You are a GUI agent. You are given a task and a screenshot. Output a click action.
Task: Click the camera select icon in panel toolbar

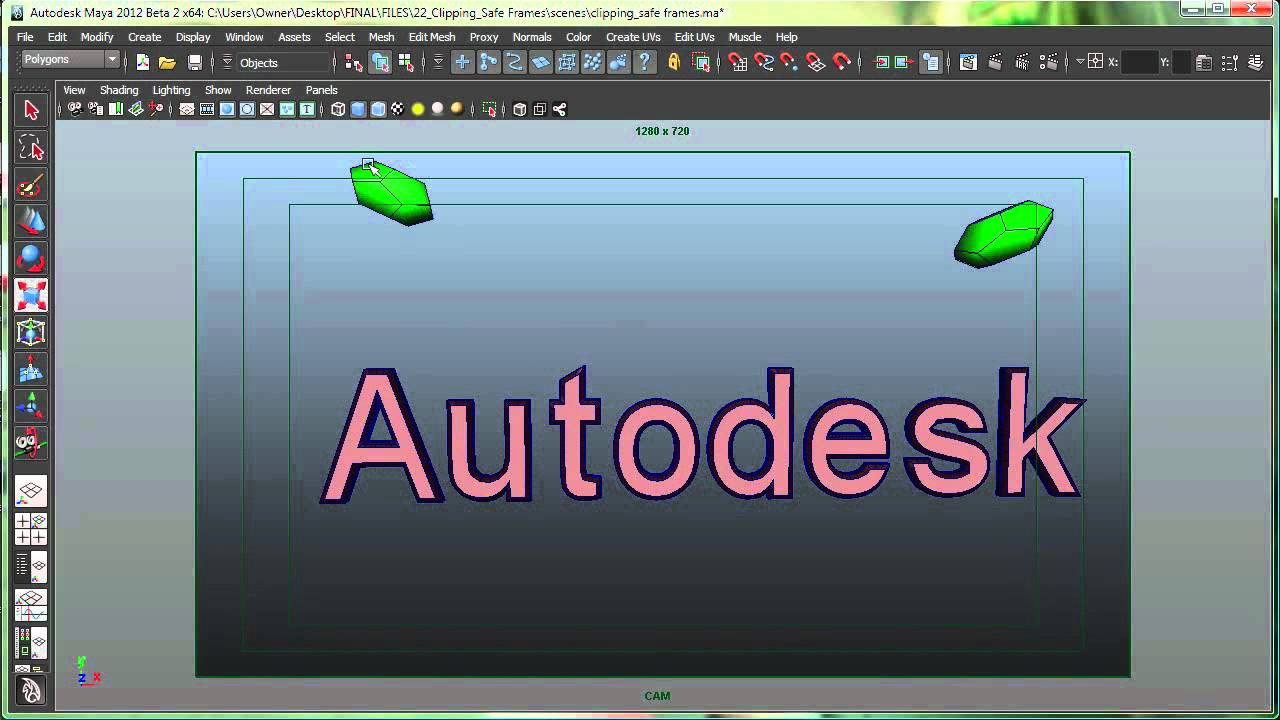coord(74,109)
